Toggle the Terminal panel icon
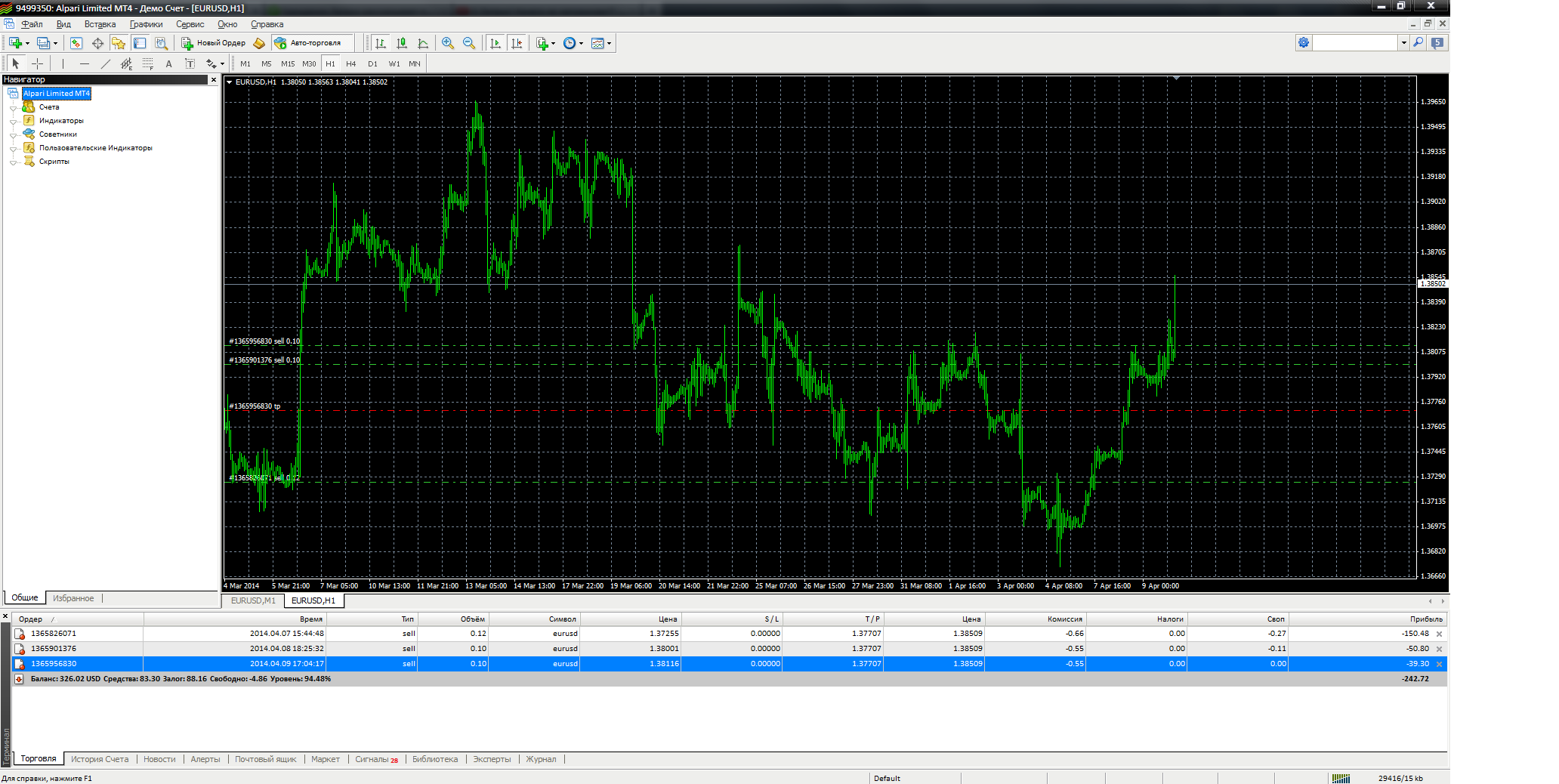The image size is (1559, 784). 140,43
